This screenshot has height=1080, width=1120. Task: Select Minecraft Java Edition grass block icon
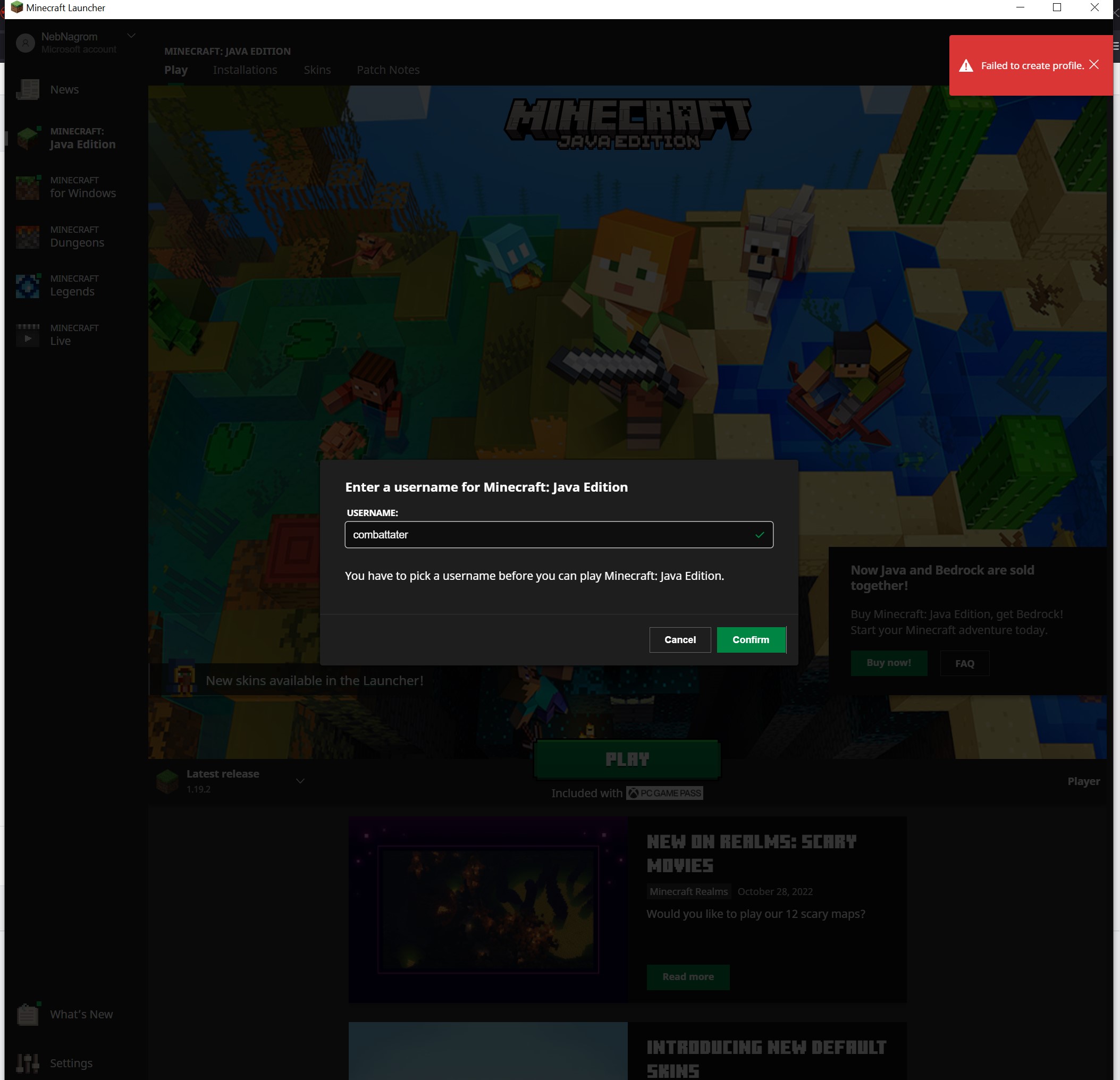(28, 138)
